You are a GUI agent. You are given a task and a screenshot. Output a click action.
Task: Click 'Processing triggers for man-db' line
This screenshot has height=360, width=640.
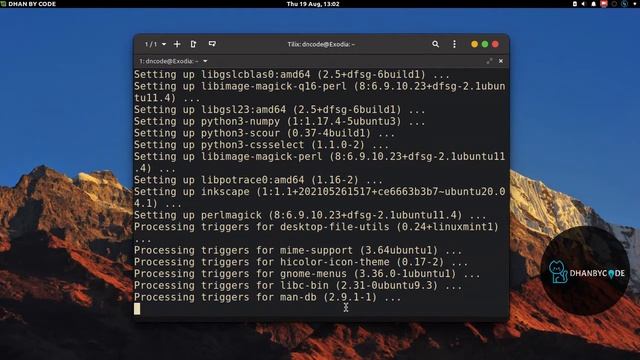point(268,297)
